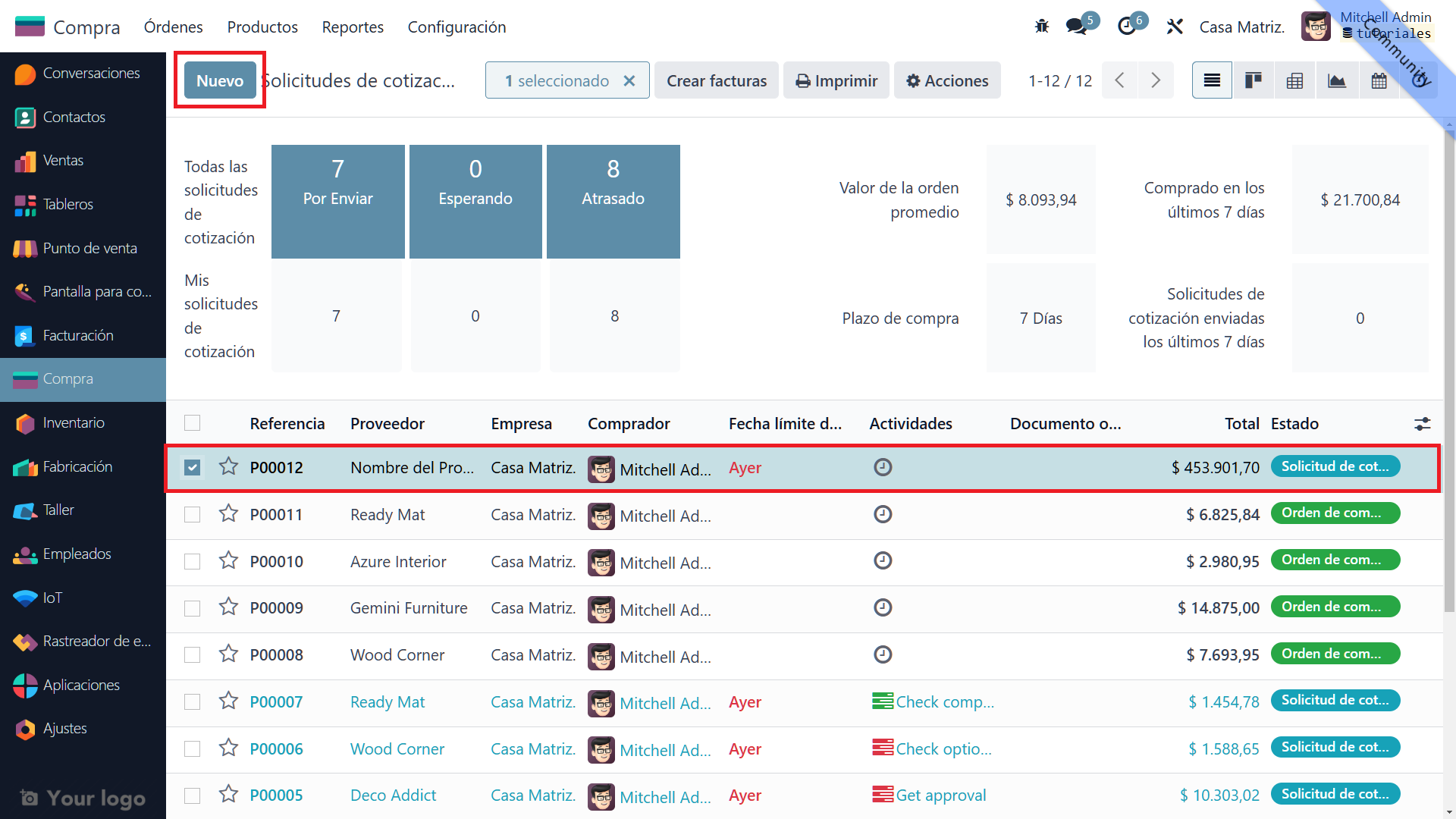Open calendar view icon
Image resolution: width=1456 pixels, height=819 pixels.
click(1379, 80)
